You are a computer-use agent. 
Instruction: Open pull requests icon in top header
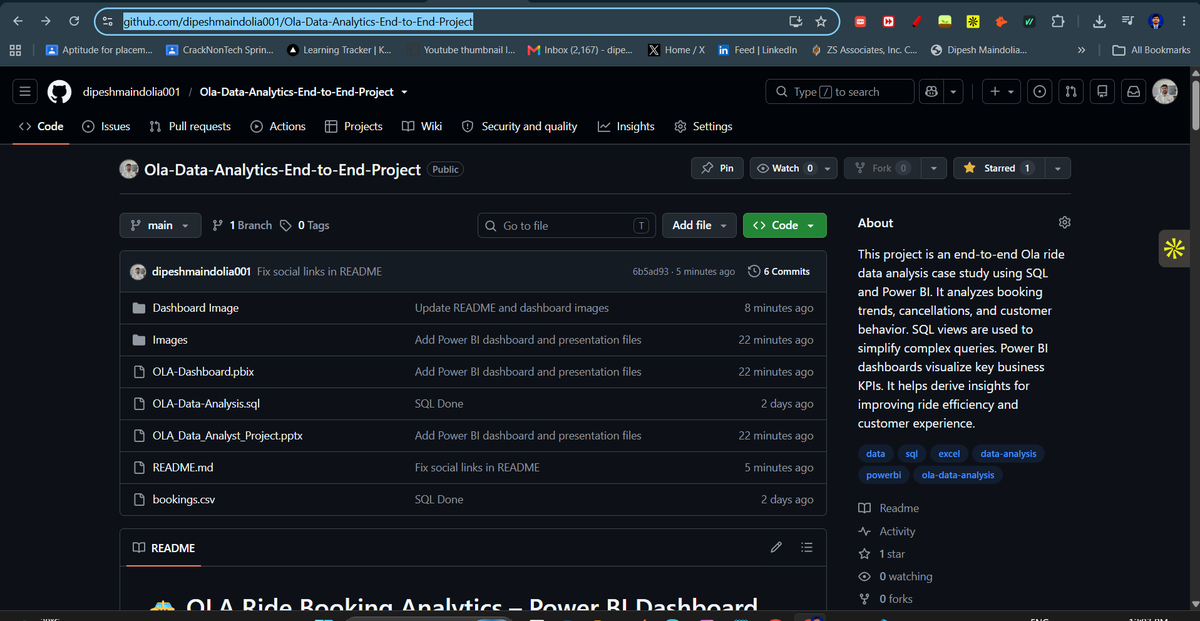pos(1071,92)
